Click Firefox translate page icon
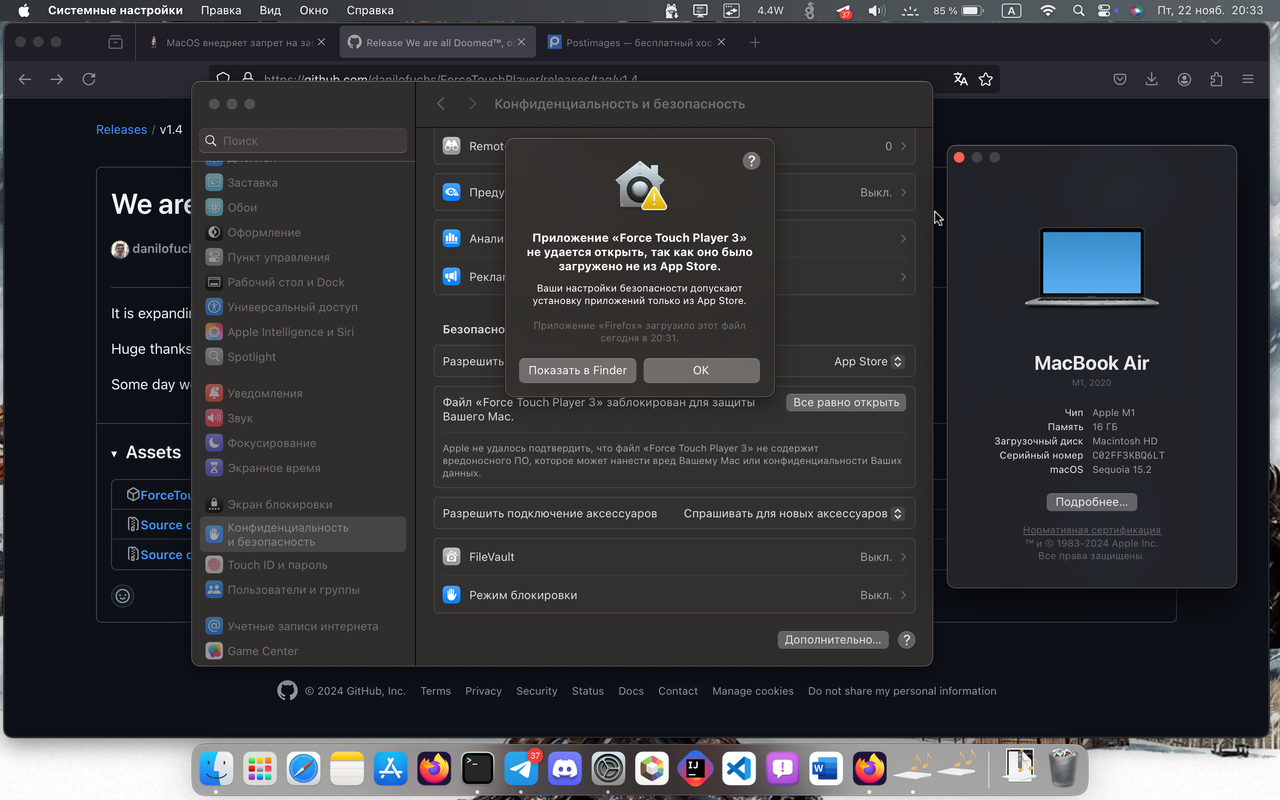Image resolution: width=1280 pixels, height=800 pixels. [960, 79]
